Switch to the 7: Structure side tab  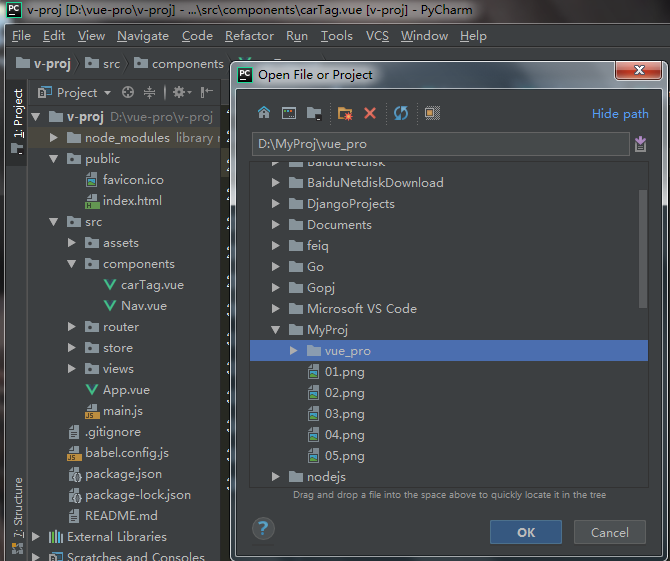coord(18,515)
